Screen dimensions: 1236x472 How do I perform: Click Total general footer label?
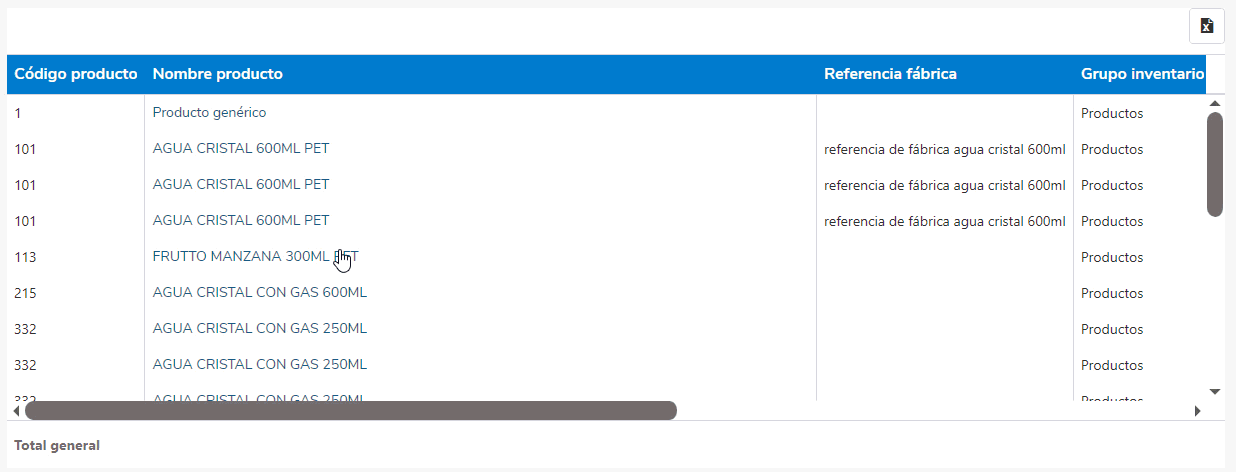click(x=57, y=445)
